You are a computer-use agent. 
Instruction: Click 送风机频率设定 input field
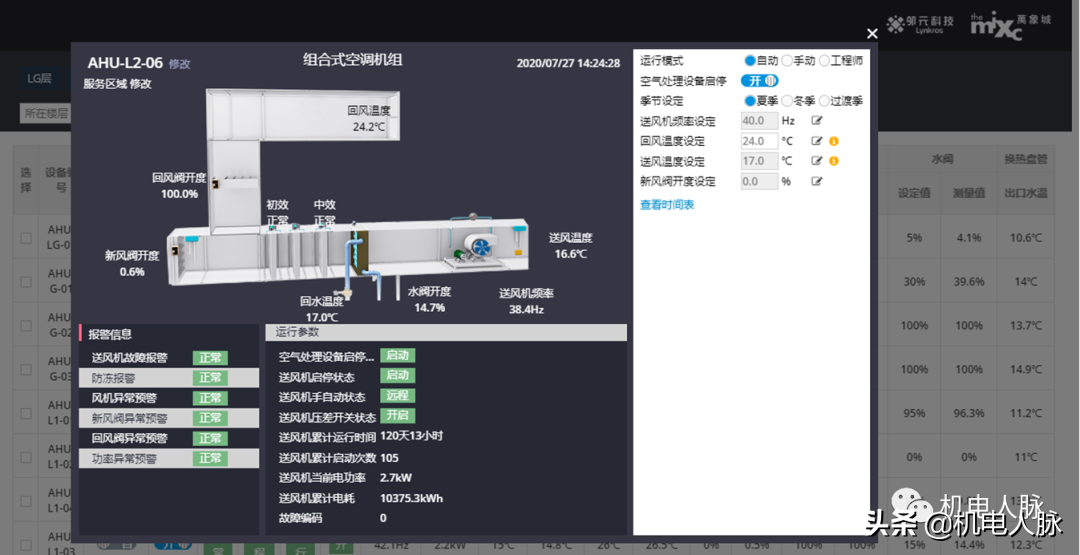tap(759, 121)
